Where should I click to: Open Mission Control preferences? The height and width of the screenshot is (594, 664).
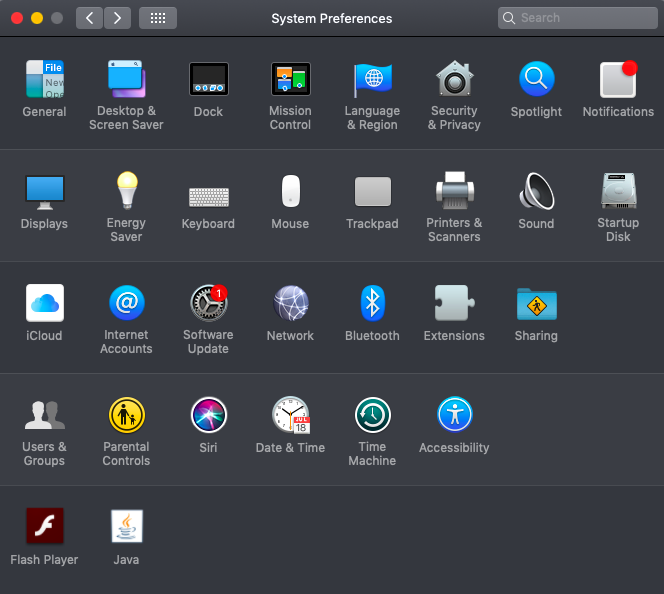click(x=290, y=80)
